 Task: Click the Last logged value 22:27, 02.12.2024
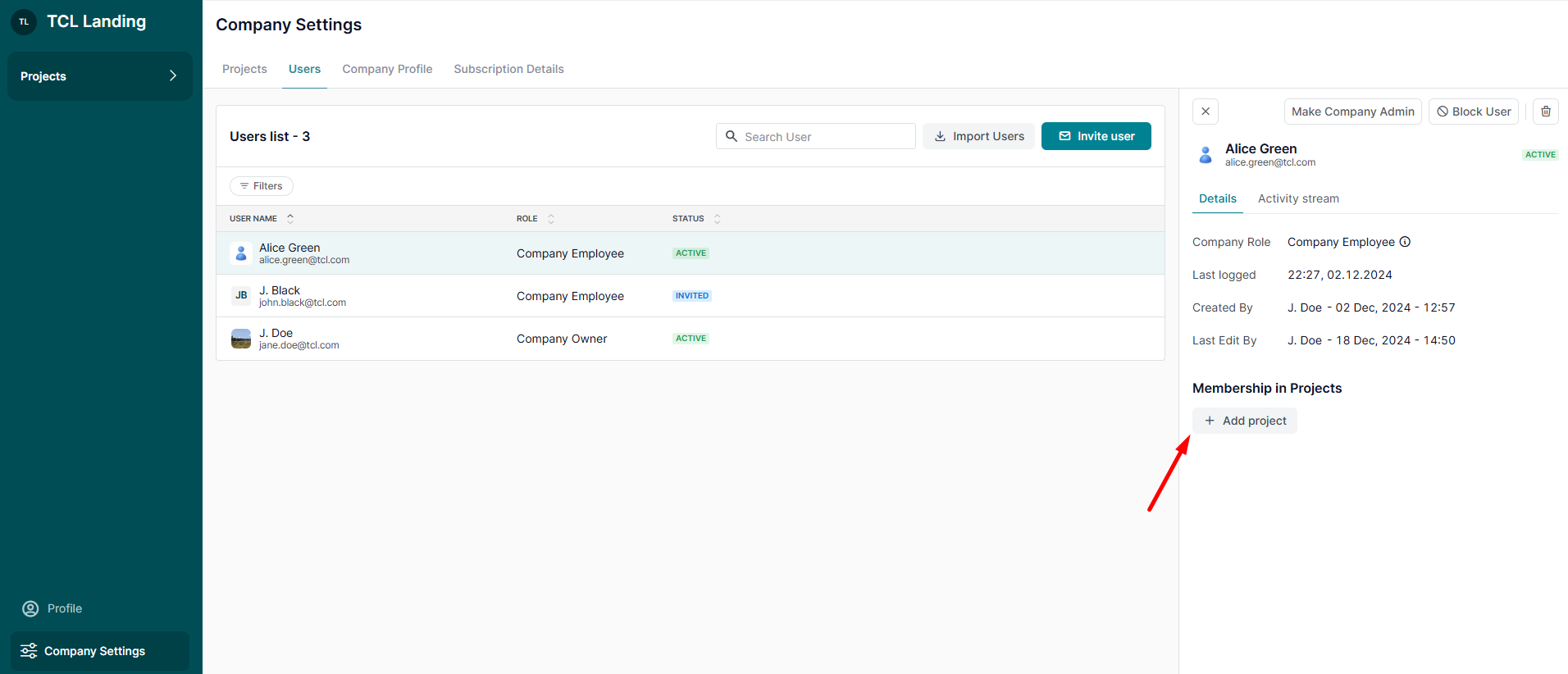click(x=1340, y=275)
